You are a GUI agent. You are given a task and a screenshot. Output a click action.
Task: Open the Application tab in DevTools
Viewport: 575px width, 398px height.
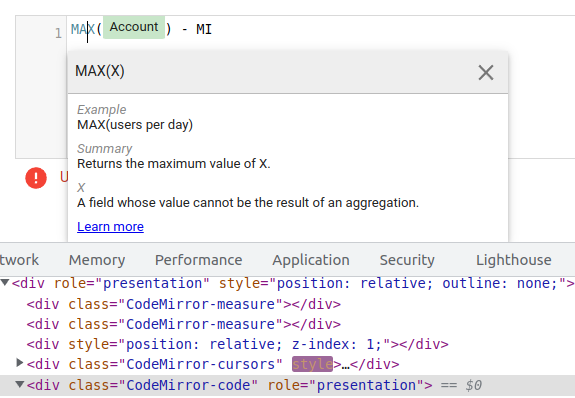point(311,260)
